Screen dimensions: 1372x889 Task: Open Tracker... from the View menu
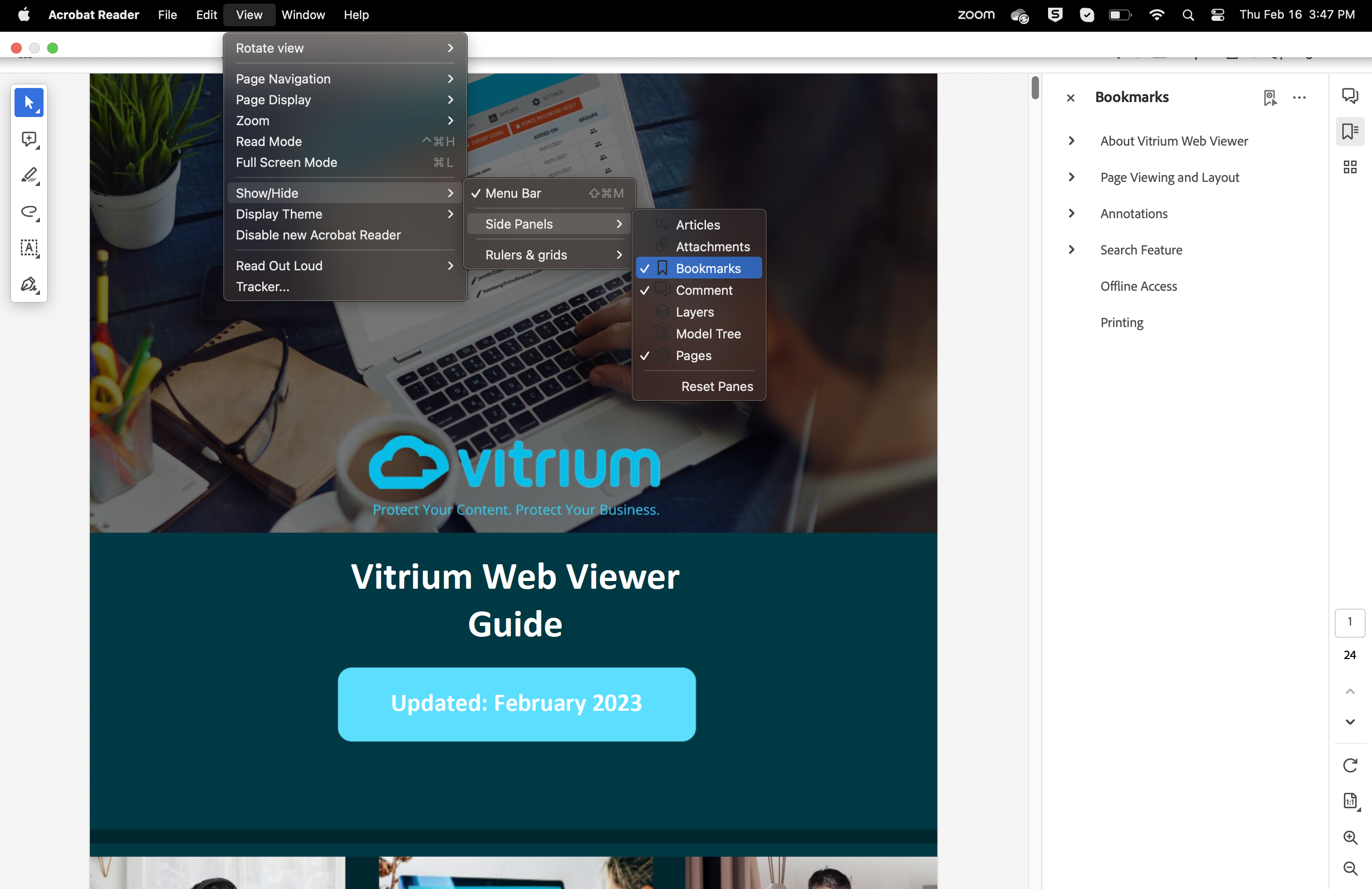coord(345,287)
